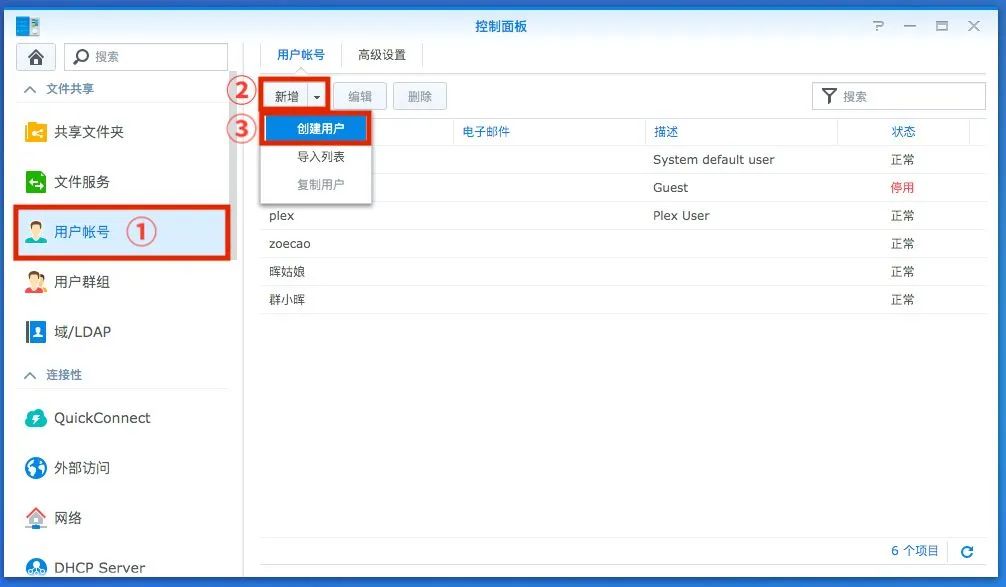Switch to the 高级设置 tab
The height and width of the screenshot is (587, 1006).
click(x=380, y=55)
